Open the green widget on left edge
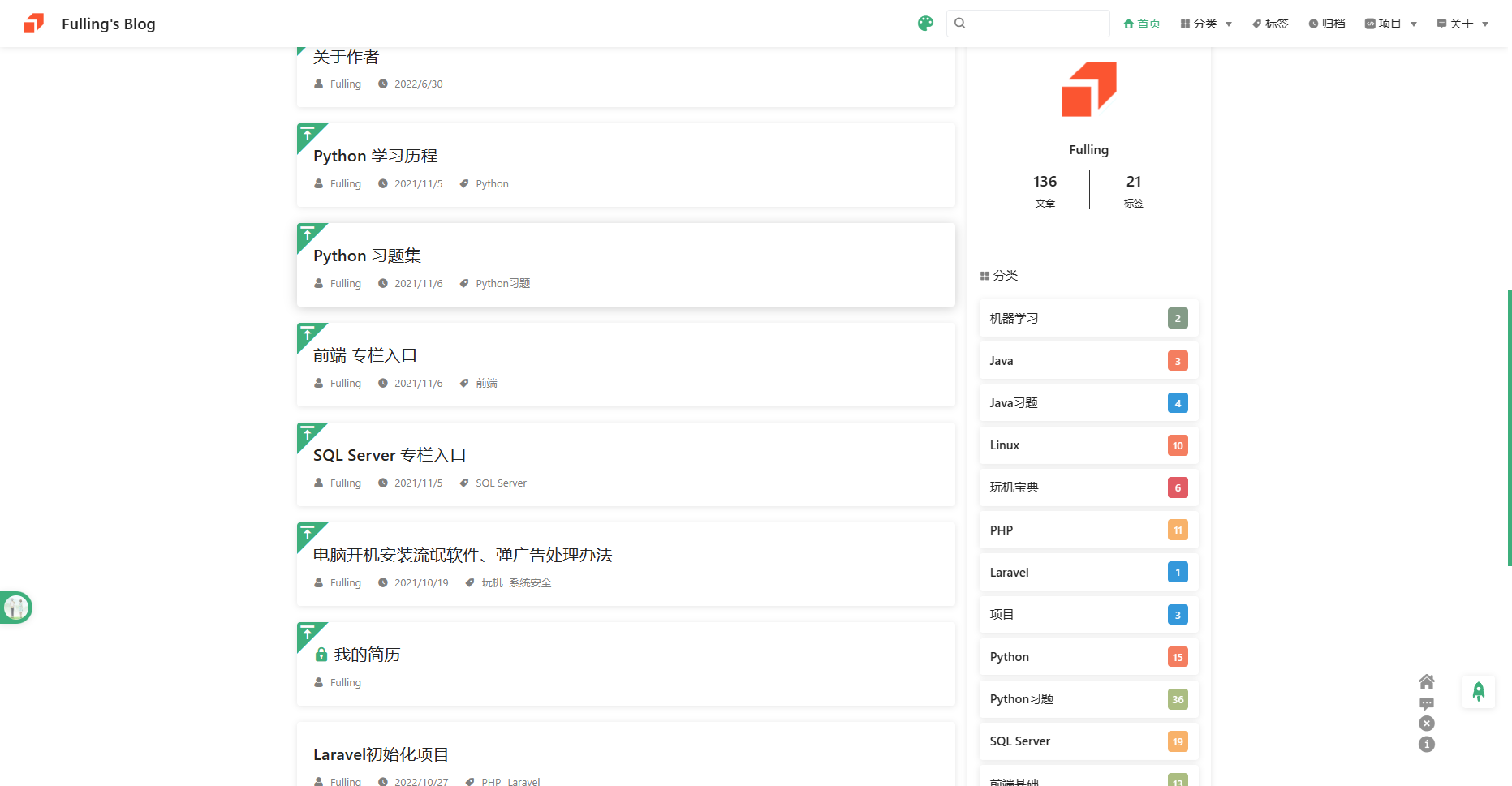Image resolution: width=1512 pixels, height=786 pixels. coord(15,608)
